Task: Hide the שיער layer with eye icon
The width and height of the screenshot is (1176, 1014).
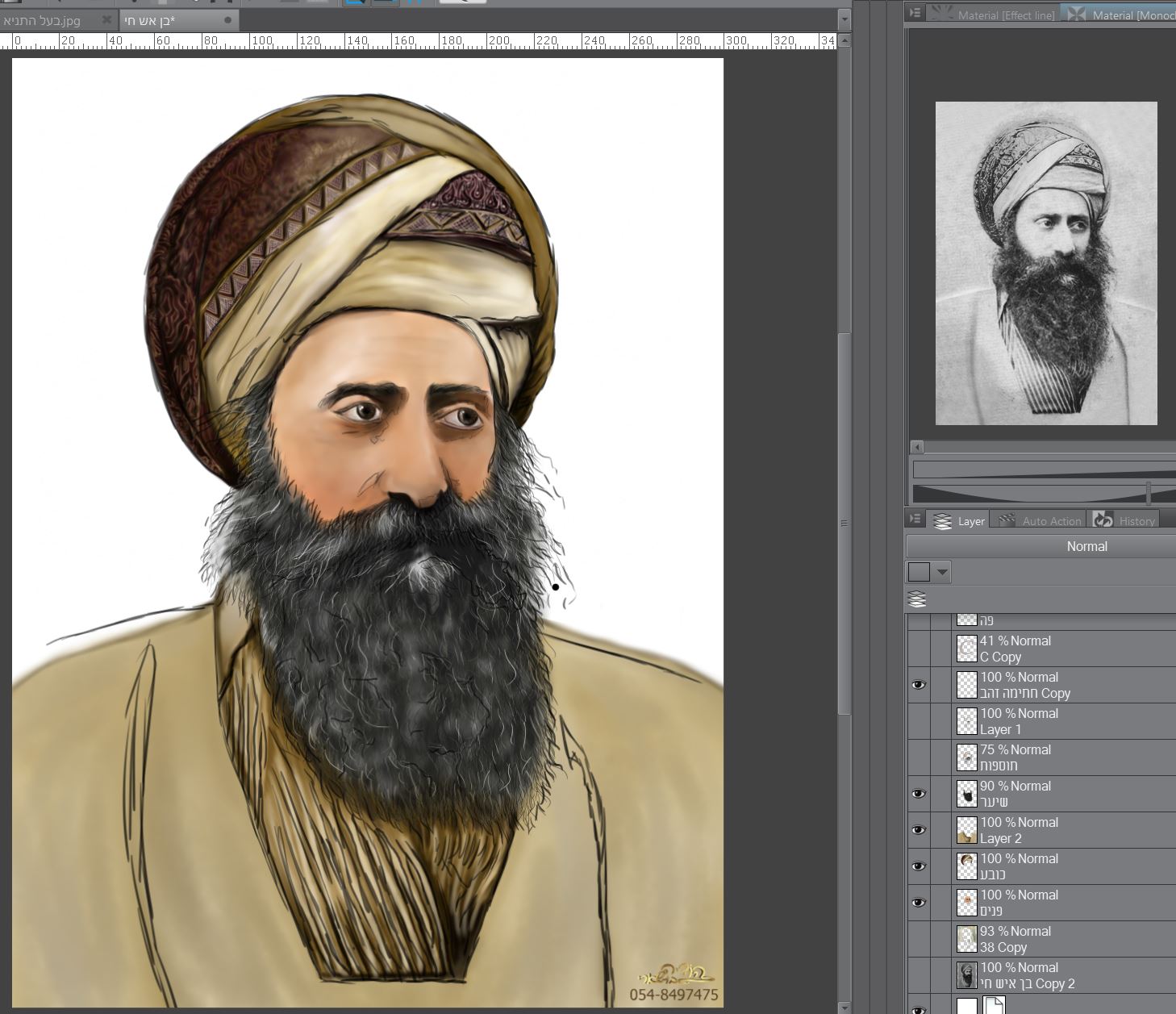Action: pyautogui.click(x=919, y=794)
